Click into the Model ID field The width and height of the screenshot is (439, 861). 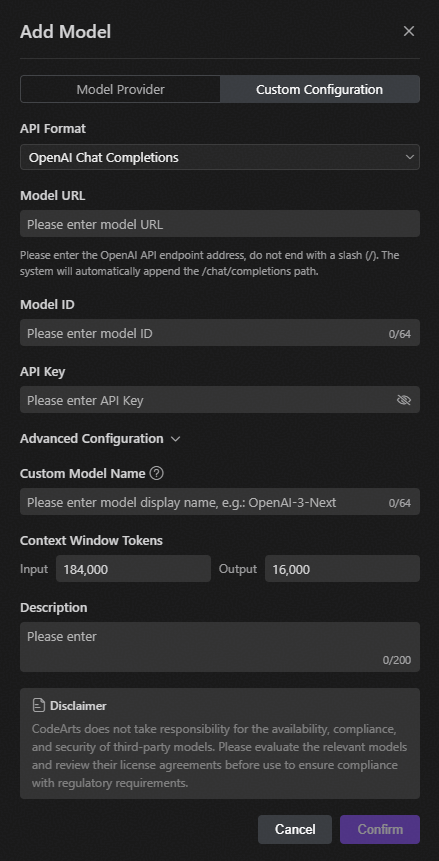pos(220,333)
